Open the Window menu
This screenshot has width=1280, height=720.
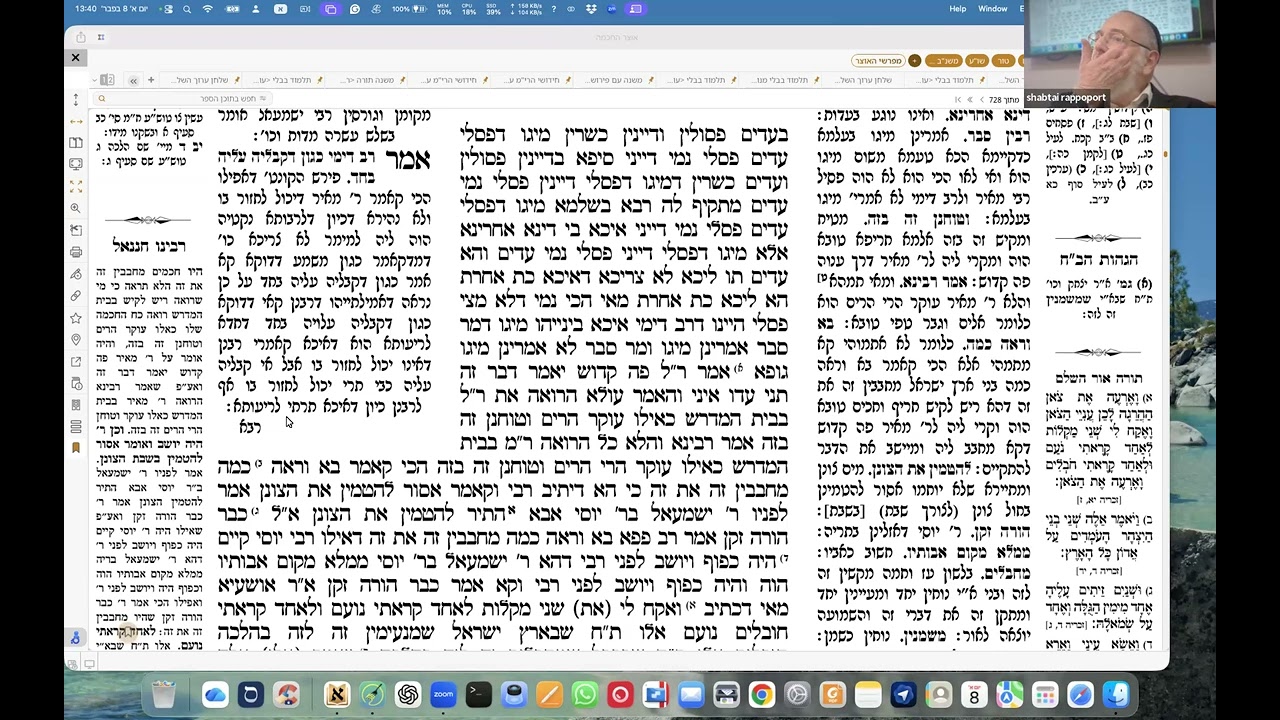pos(993,8)
